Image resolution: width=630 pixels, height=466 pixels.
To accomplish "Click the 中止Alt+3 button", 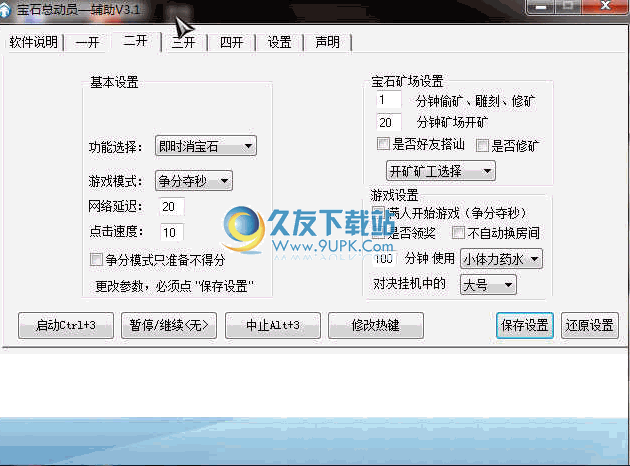I will click(x=273, y=325).
